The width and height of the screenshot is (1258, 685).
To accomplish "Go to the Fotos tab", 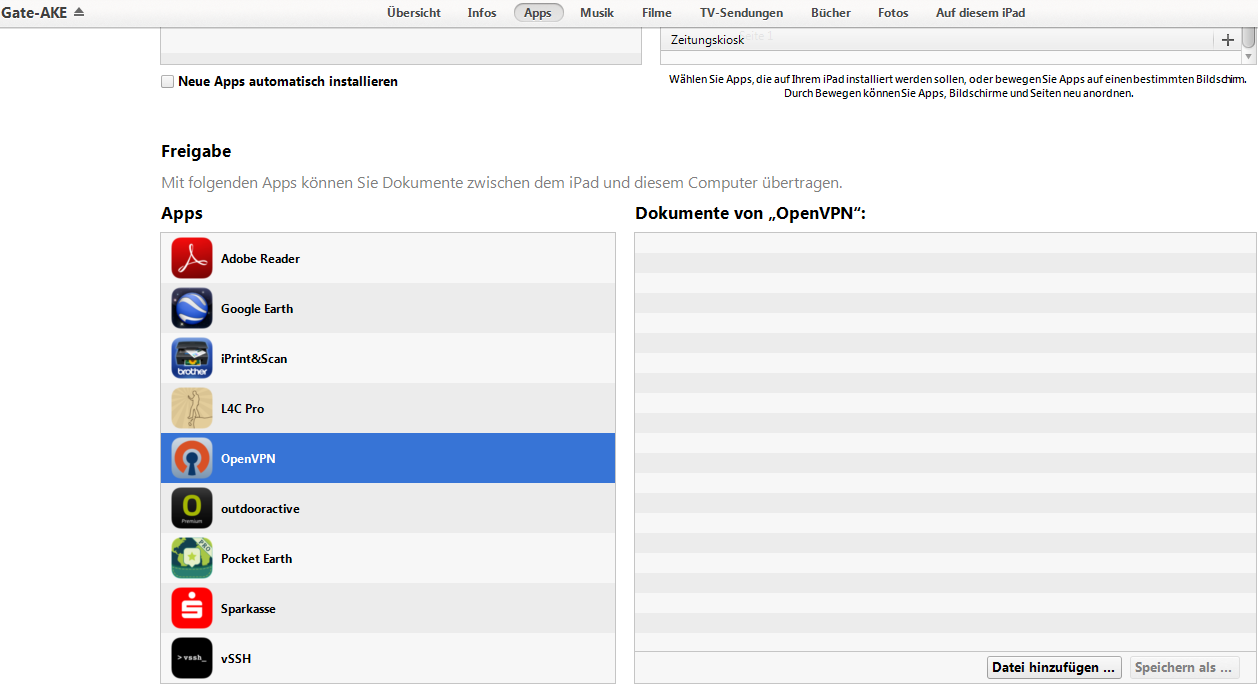I will coord(893,13).
